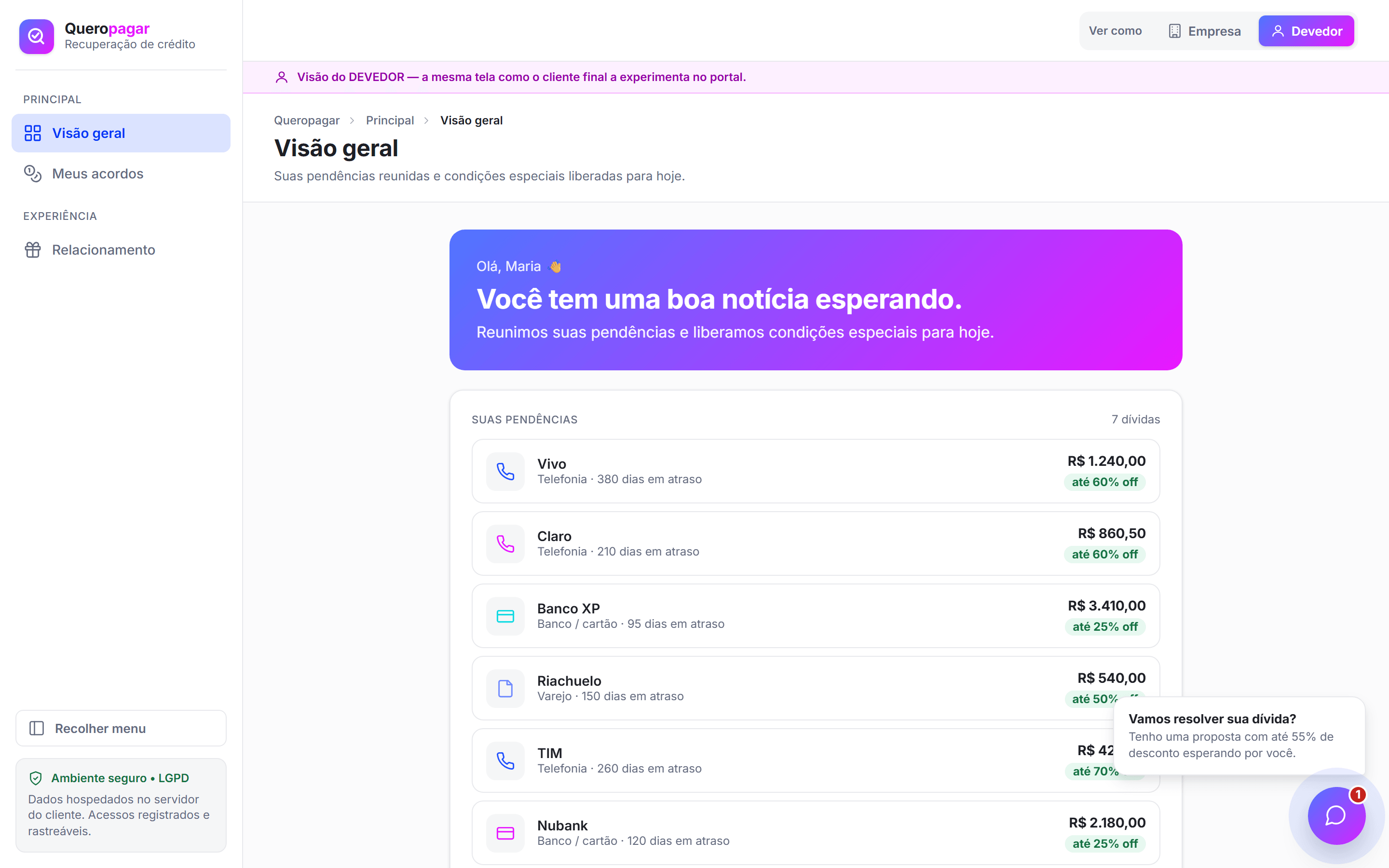Click the R$ 3.410,00 amount
Screen dimensions: 1389x868
point(1106,606)
